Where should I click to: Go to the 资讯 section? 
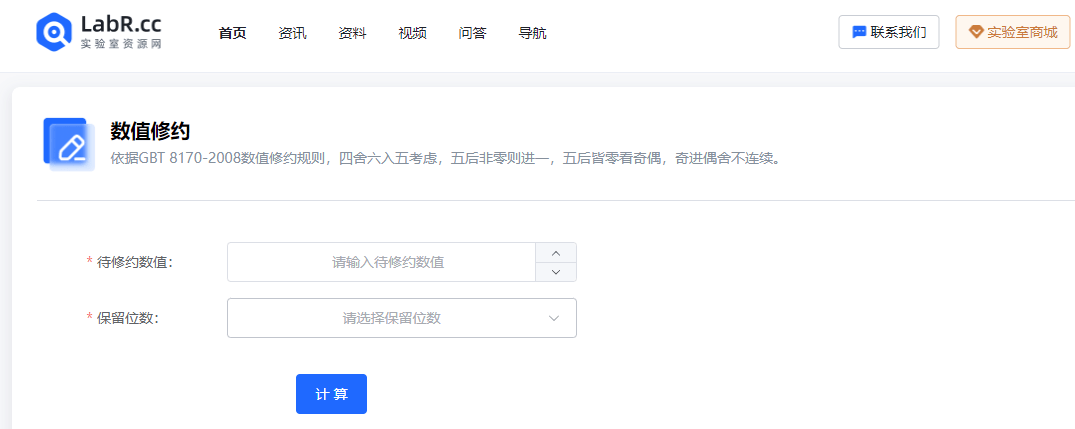tap(293, 33)
